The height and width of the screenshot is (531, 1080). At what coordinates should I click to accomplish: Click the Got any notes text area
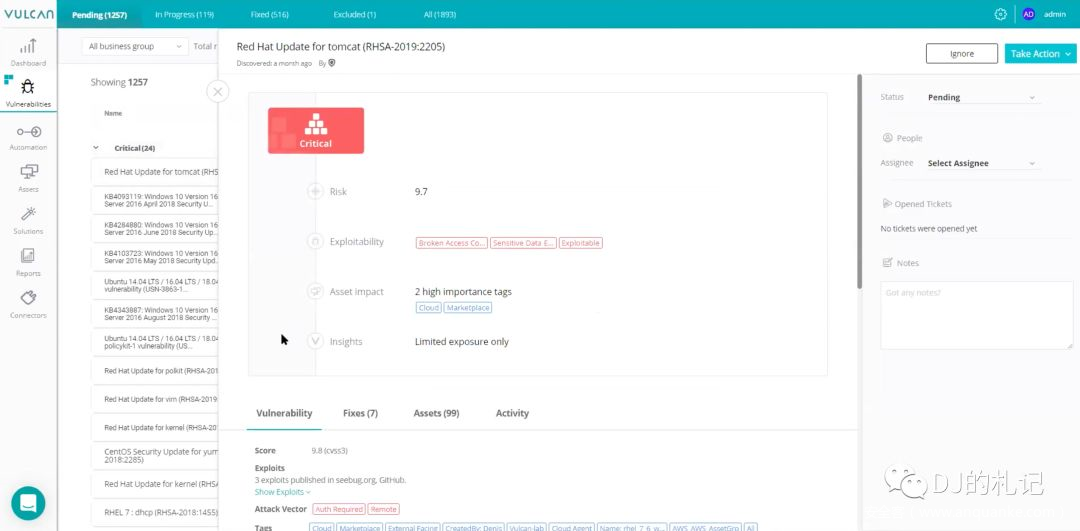click(x=977, y=315)
